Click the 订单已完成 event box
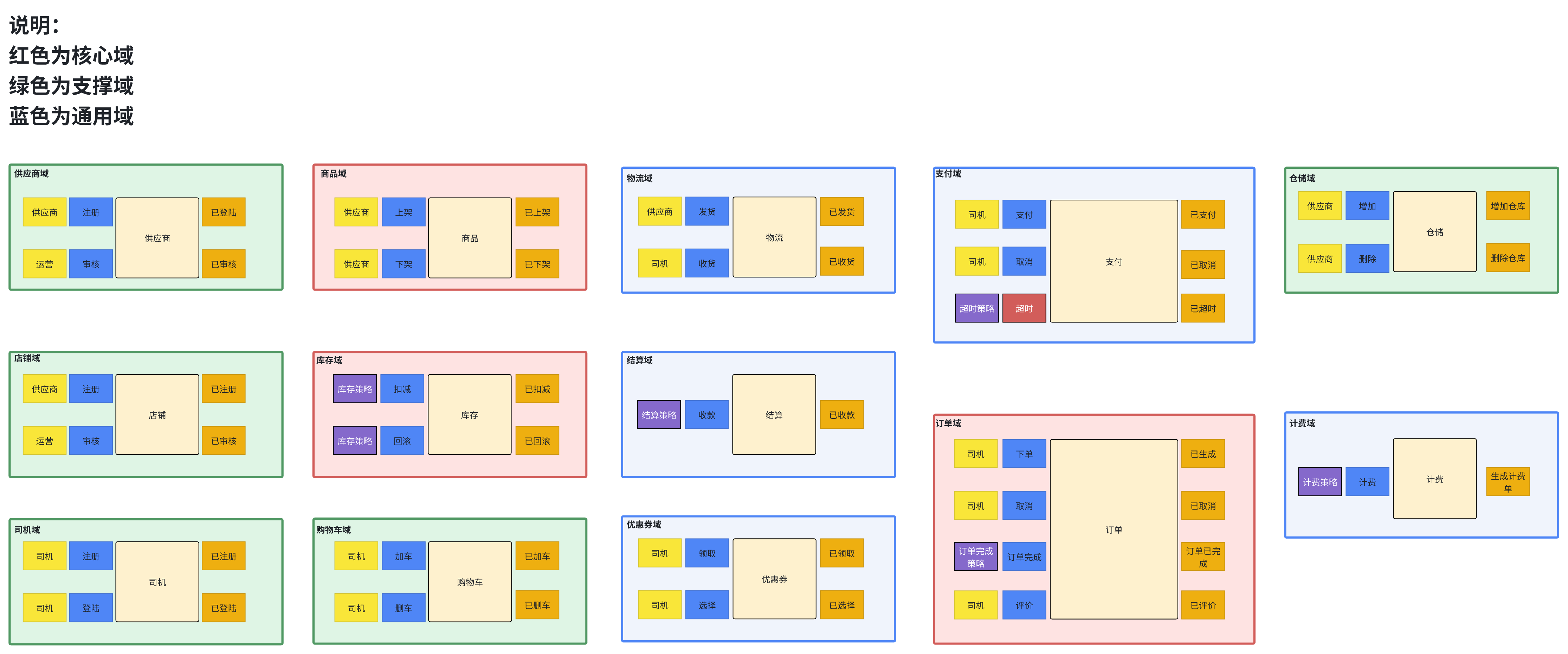 click(x=1202, y=556)
